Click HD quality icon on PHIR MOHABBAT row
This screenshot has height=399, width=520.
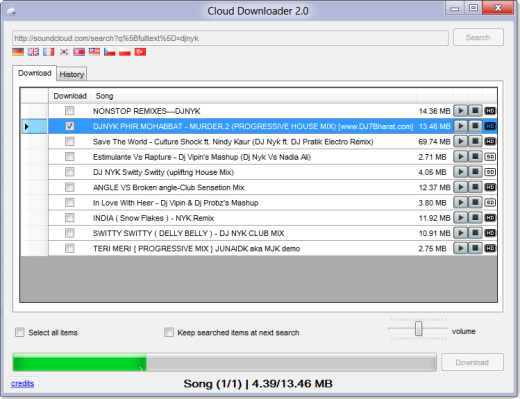point(490,126)
